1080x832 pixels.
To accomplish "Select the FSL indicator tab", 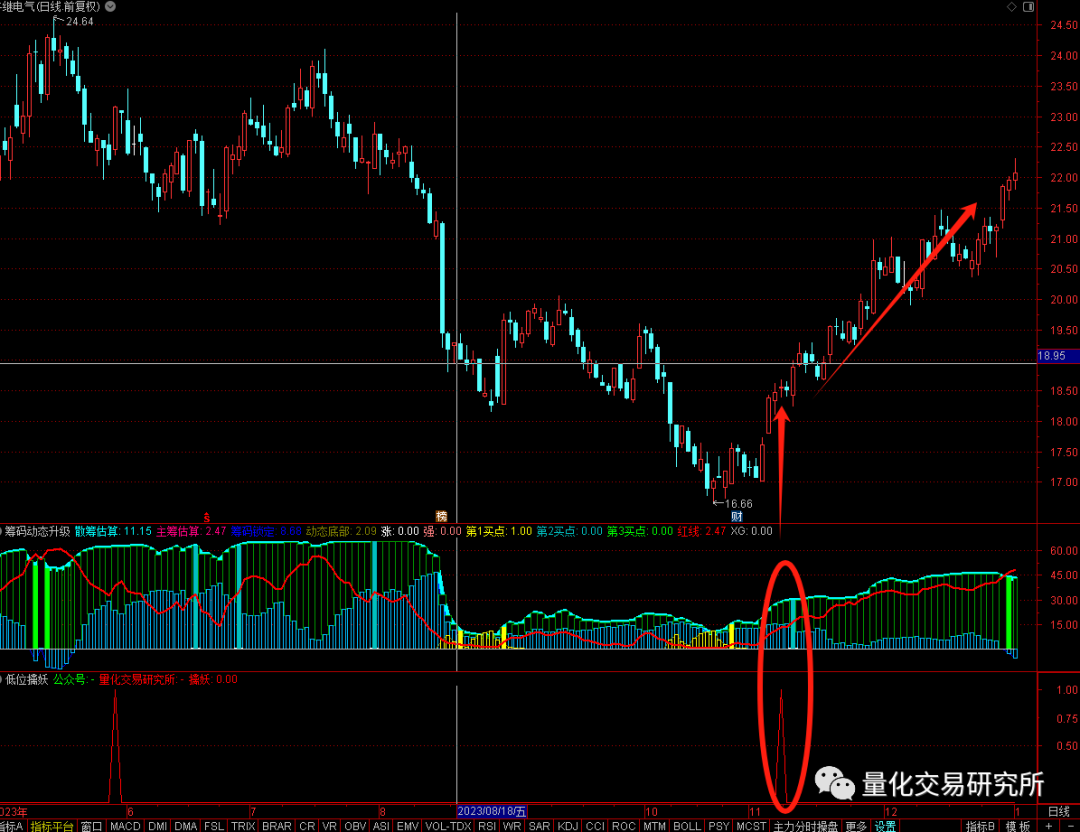I will pyautogui.click(x=214, y=826).
